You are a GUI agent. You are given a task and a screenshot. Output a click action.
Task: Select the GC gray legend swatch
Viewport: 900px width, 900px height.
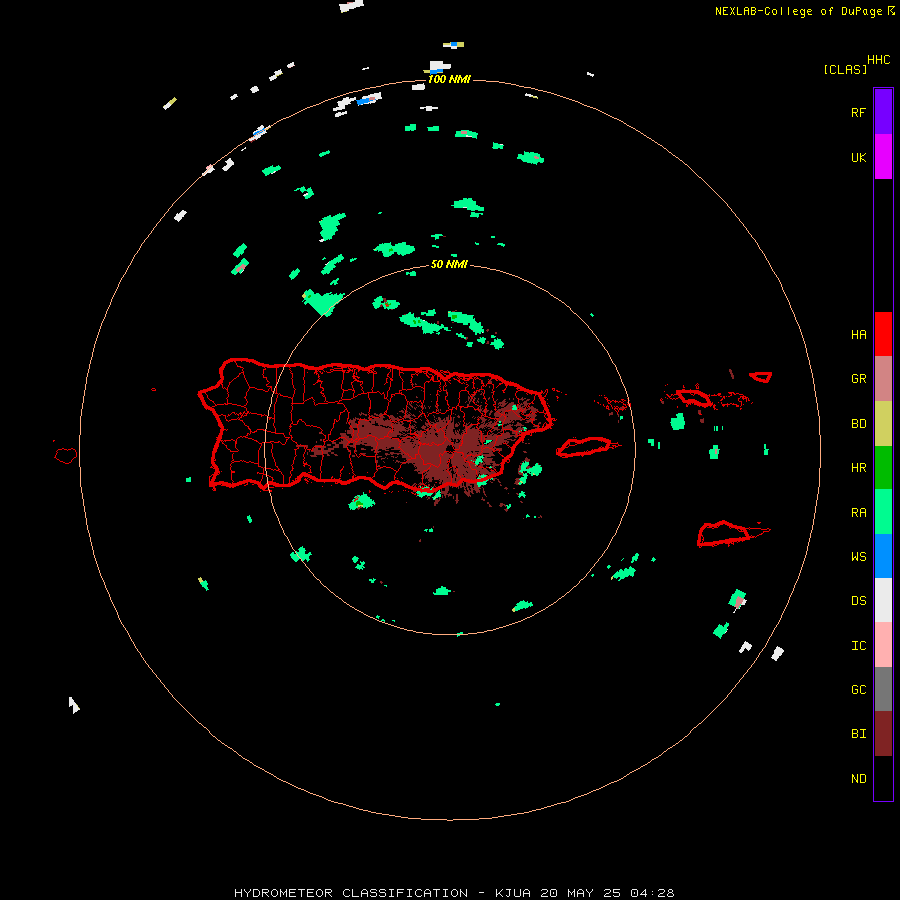(x=883, y=689)
